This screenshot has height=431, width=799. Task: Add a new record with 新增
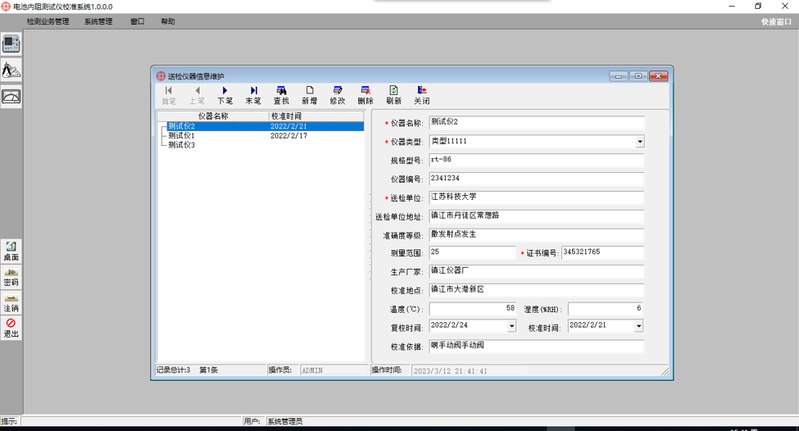(309, 95)
